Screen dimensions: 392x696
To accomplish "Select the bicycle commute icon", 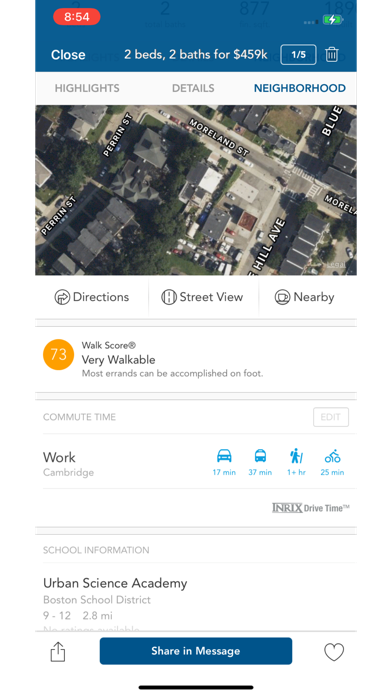I will click(x=332, y=456).
